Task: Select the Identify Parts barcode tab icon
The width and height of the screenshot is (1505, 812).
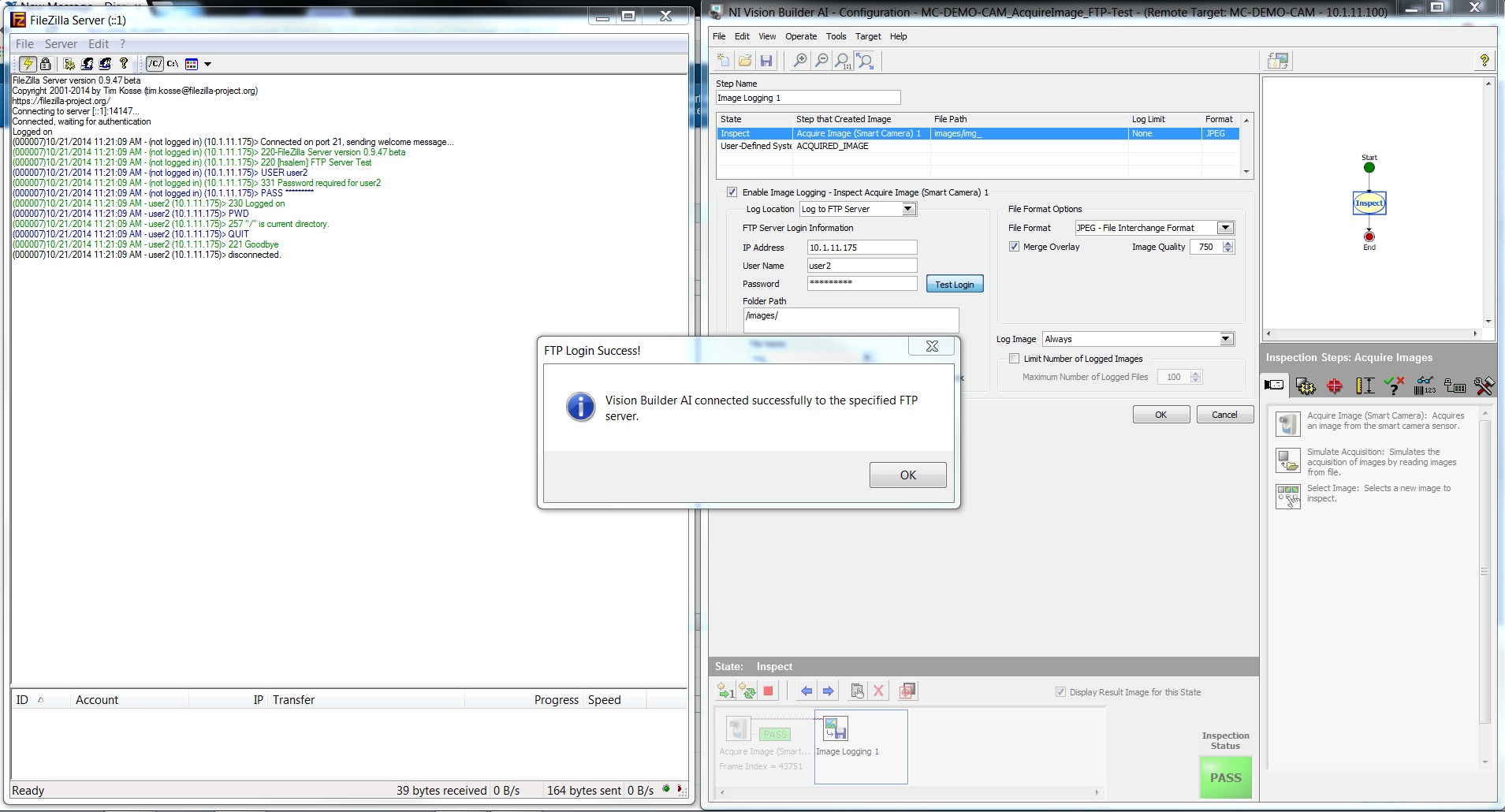Action: (1425, 386)
